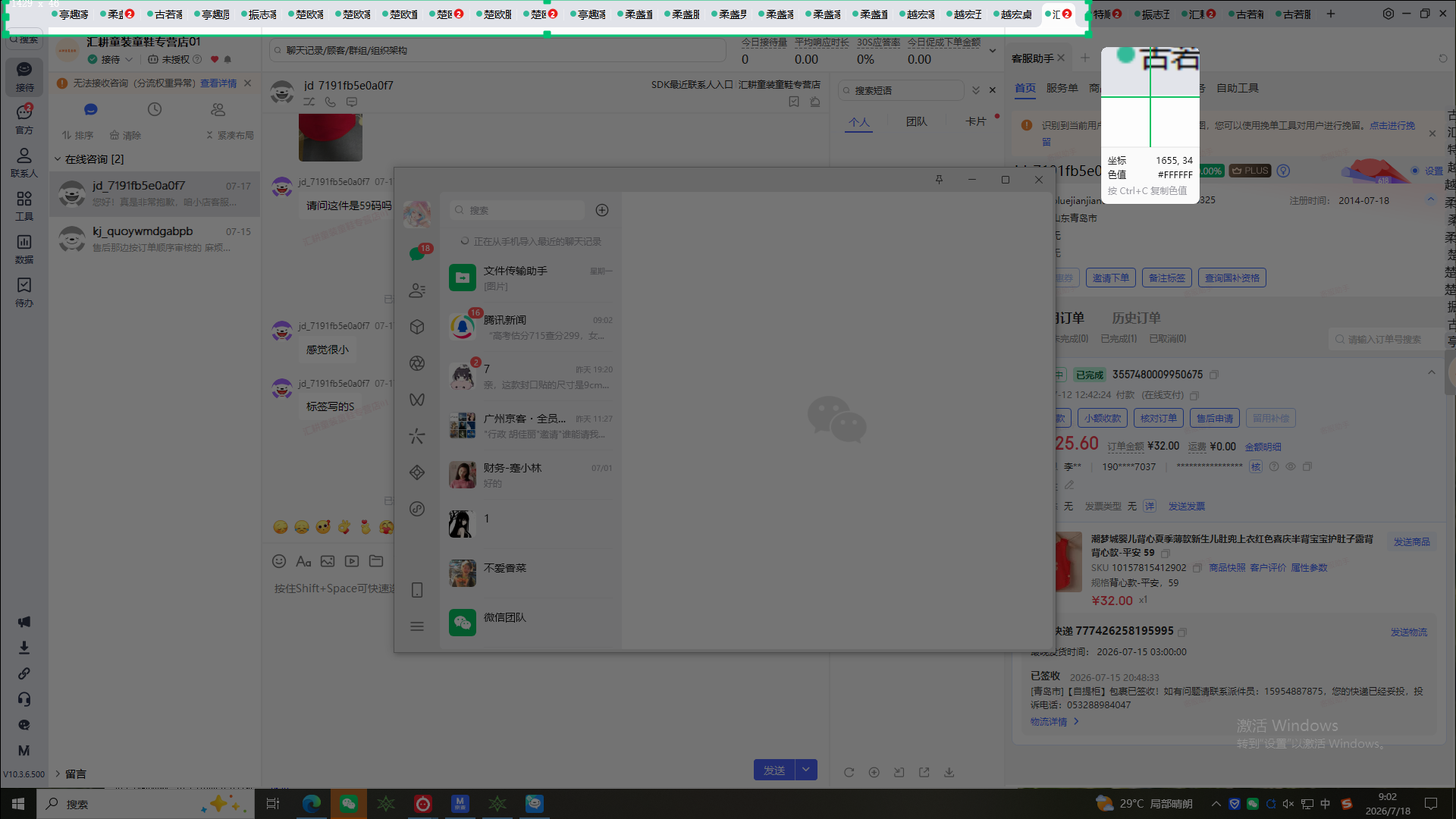Open Task View on the taskbar
Image resolution: width=1456 pixels, height=819 pixels.
click(273, 804)
